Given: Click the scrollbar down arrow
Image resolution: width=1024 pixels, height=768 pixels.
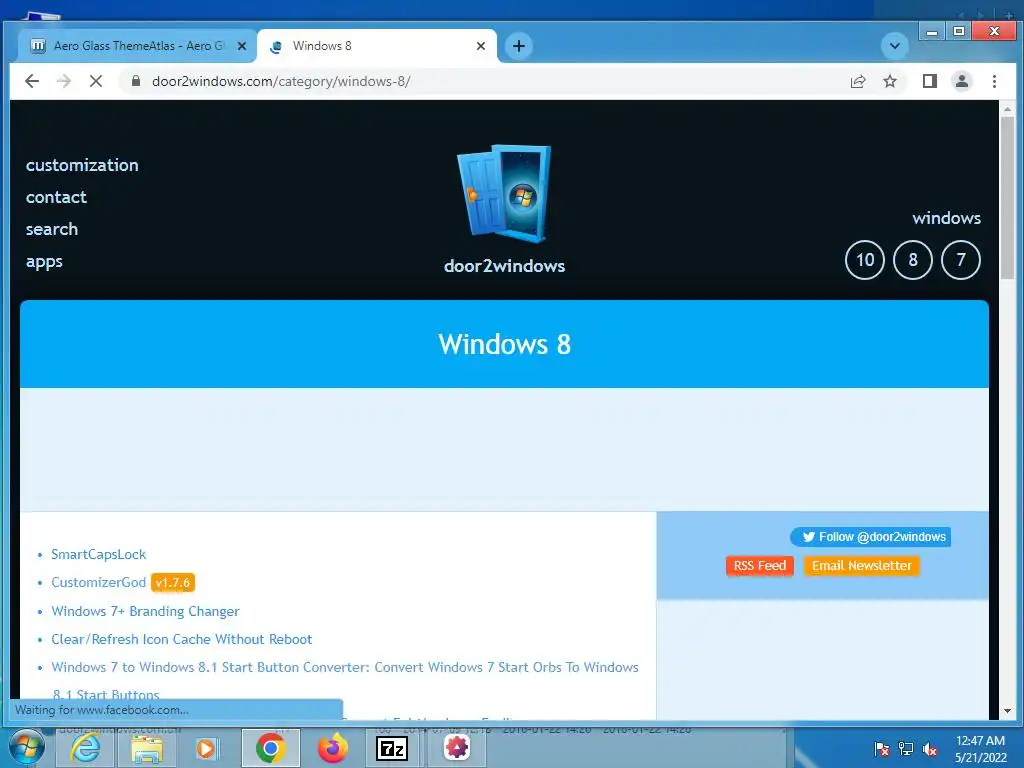Looking at the screenshot, I should click(x=1007, y=711).
